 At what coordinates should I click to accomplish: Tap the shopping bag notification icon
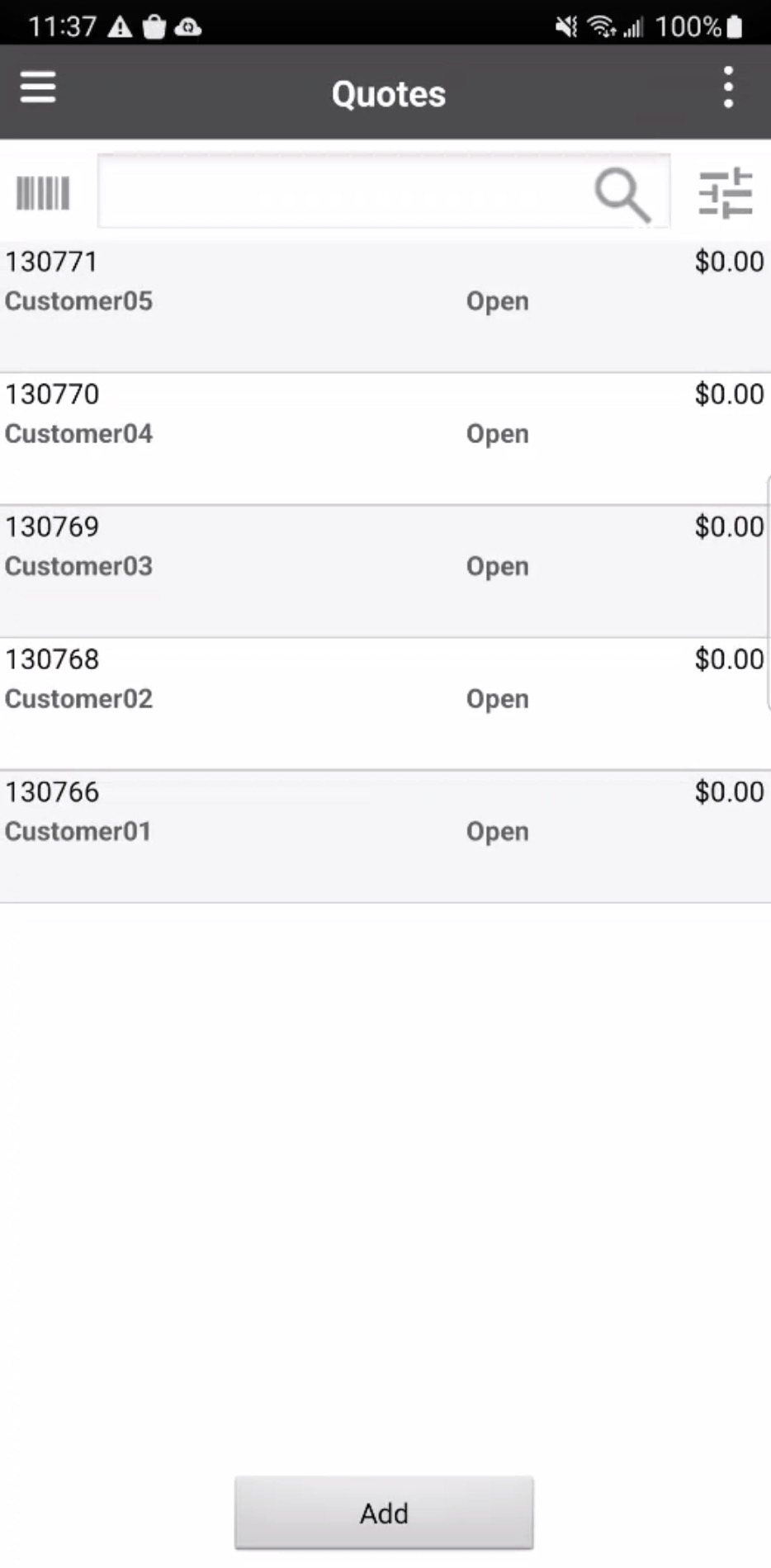(x=154, y=27)
